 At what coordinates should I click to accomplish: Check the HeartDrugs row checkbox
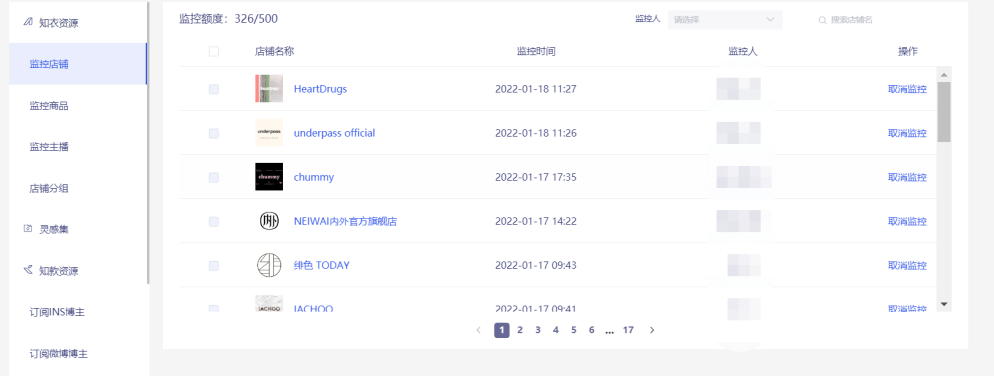(x=214, y=89)
